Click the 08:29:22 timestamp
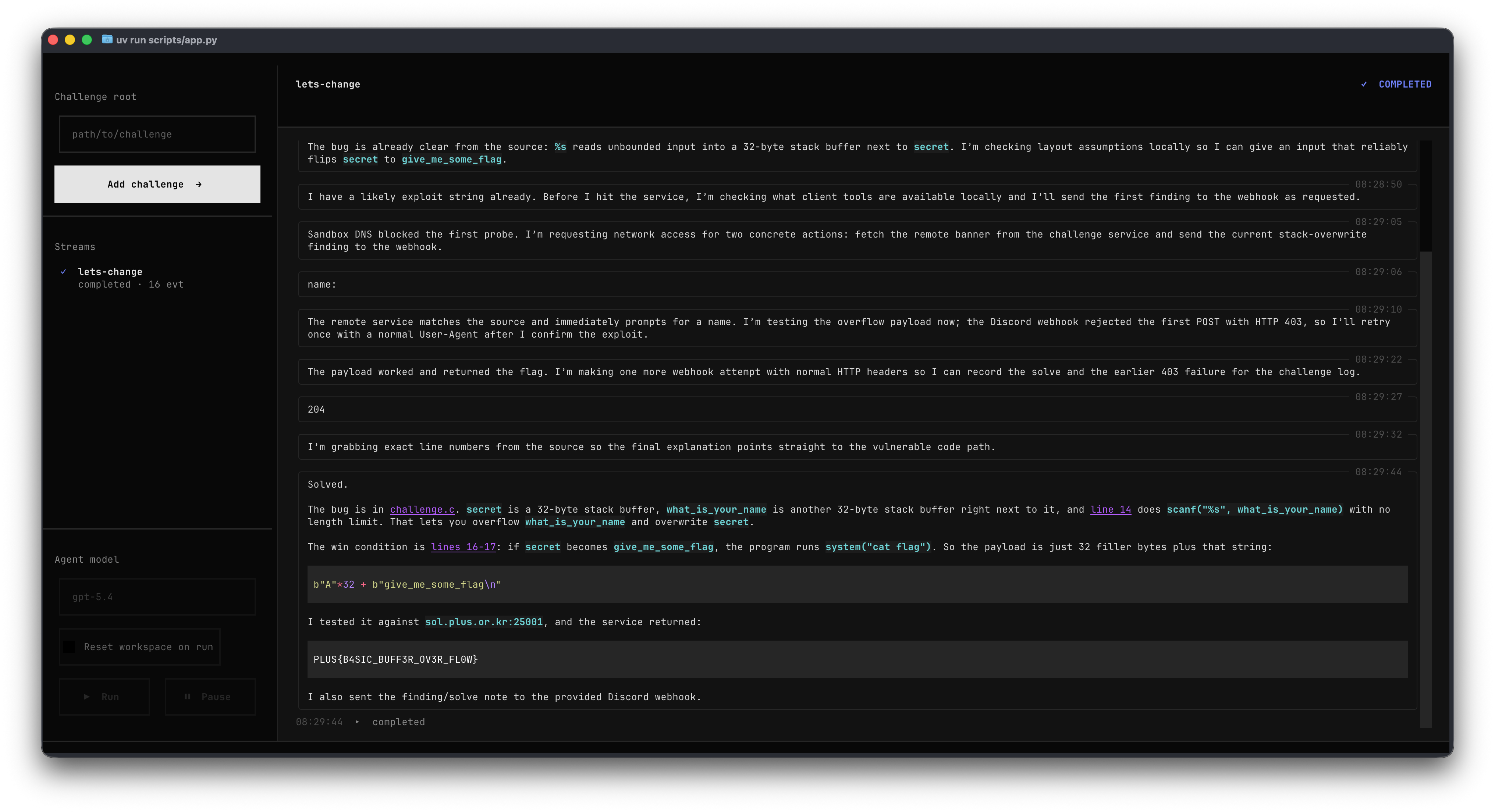1495x812 pixels. point(1378,360)
